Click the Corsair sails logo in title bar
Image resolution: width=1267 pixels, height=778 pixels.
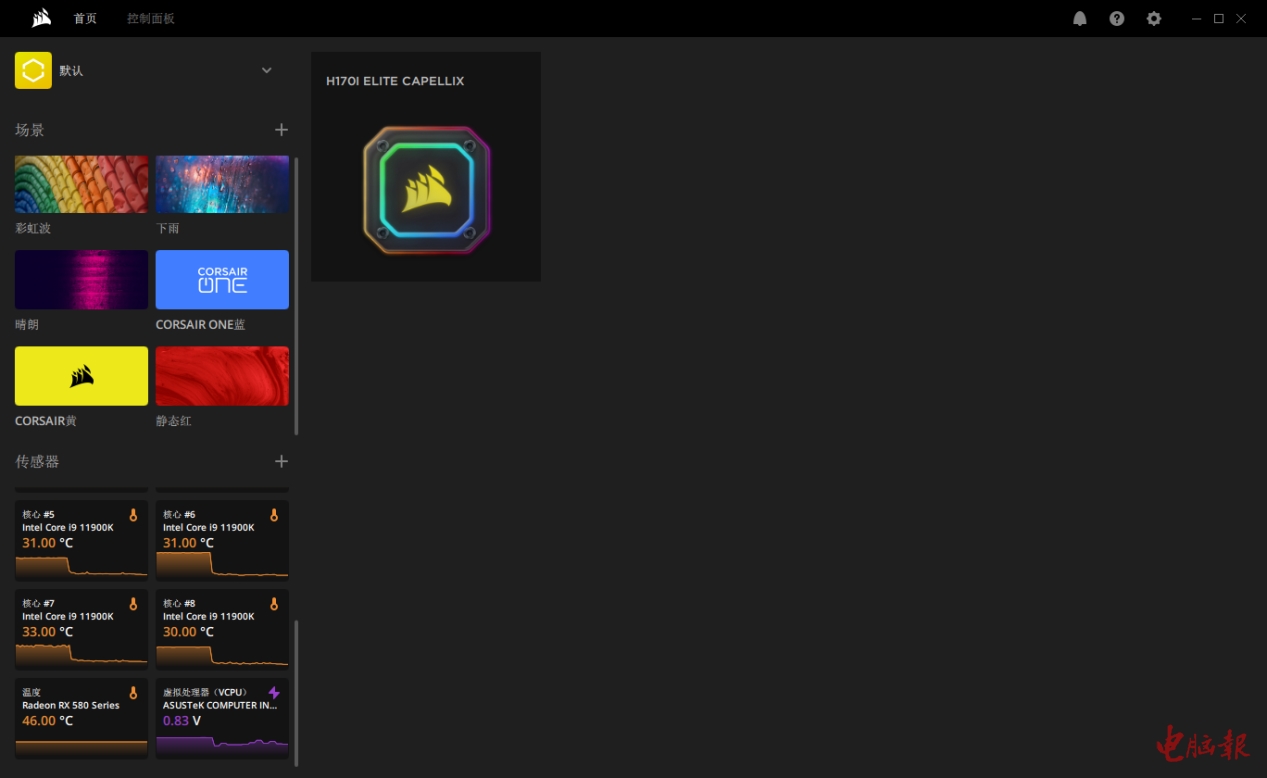click(x=41, y=18)
